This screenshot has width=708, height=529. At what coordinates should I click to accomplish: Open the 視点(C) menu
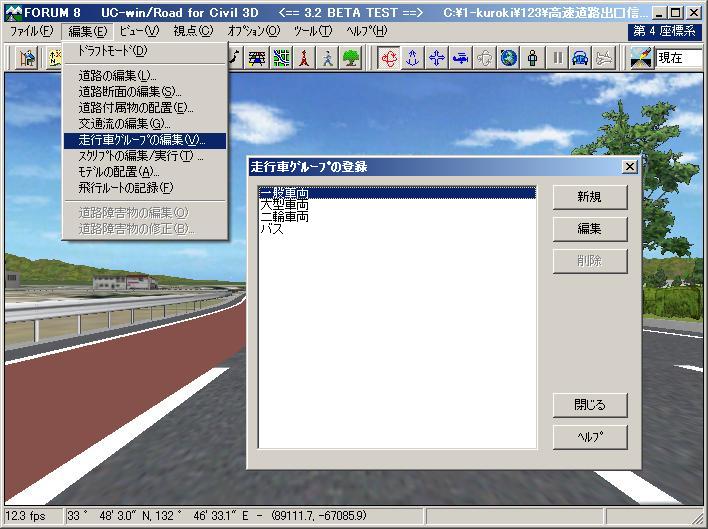pos(193,31)
